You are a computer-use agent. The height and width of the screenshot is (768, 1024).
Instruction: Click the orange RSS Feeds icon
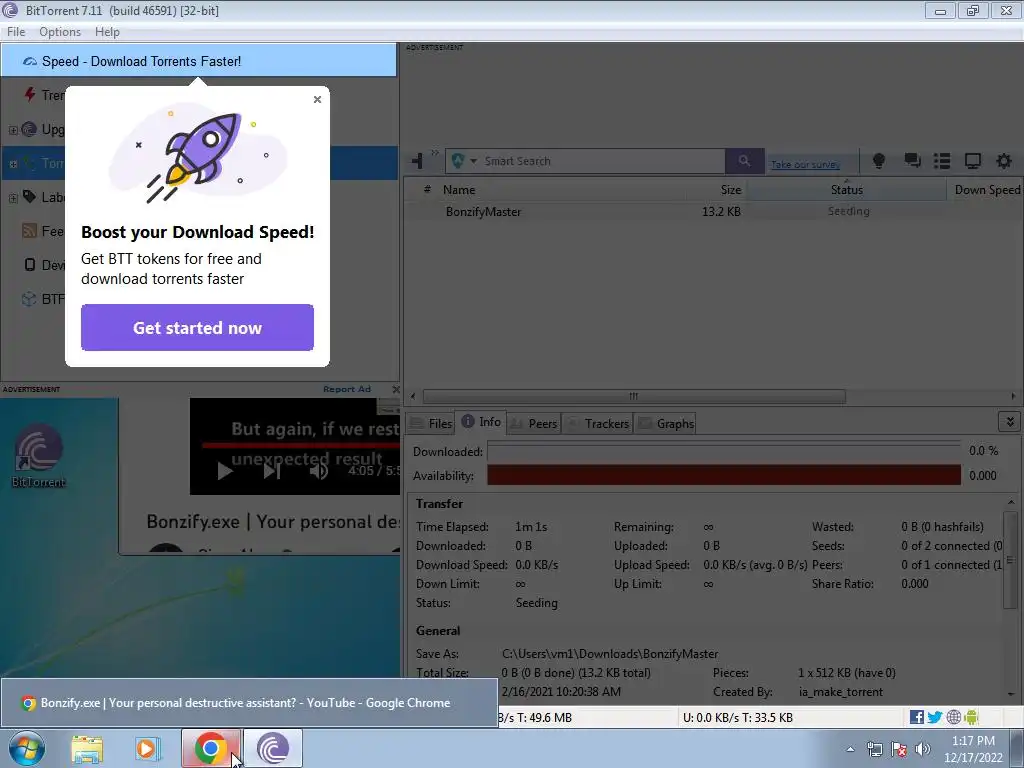point(29,231)
